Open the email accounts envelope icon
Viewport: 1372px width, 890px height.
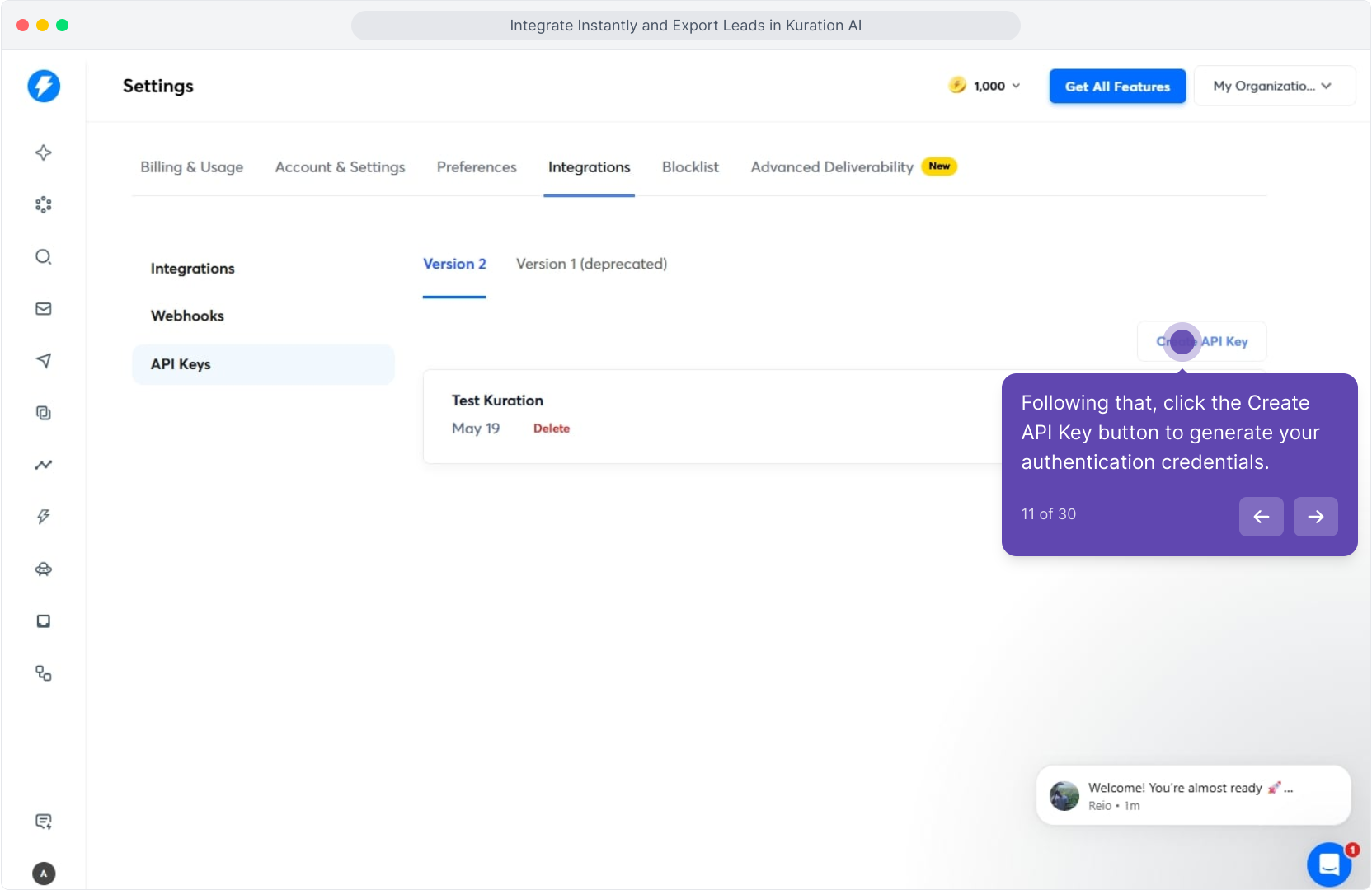pyautogui.click(x=44, y=308)
